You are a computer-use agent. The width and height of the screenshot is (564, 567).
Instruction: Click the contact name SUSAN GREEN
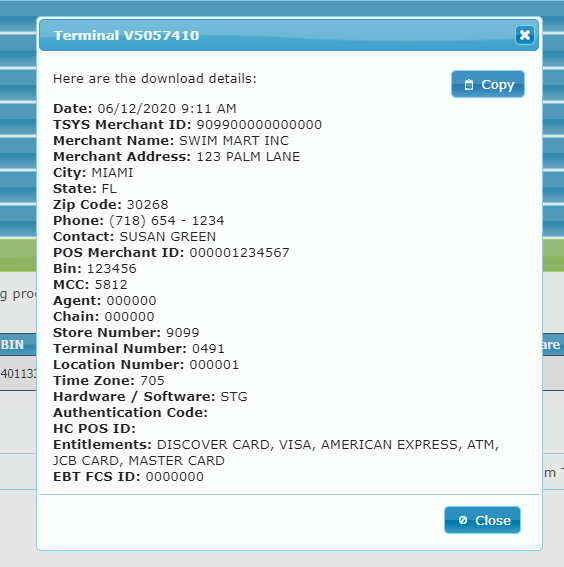[168, 236]
